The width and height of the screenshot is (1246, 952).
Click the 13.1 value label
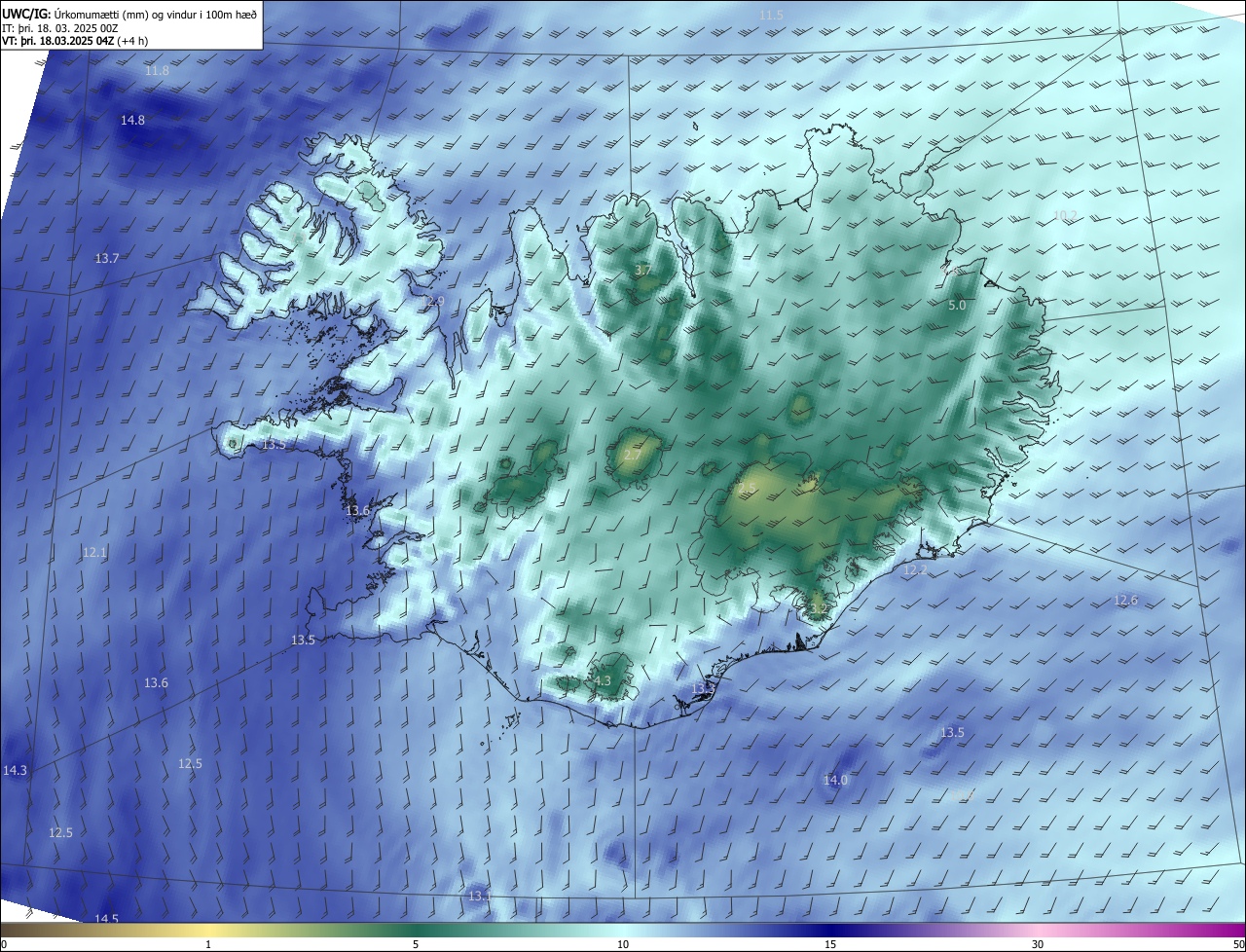[480, 896]
